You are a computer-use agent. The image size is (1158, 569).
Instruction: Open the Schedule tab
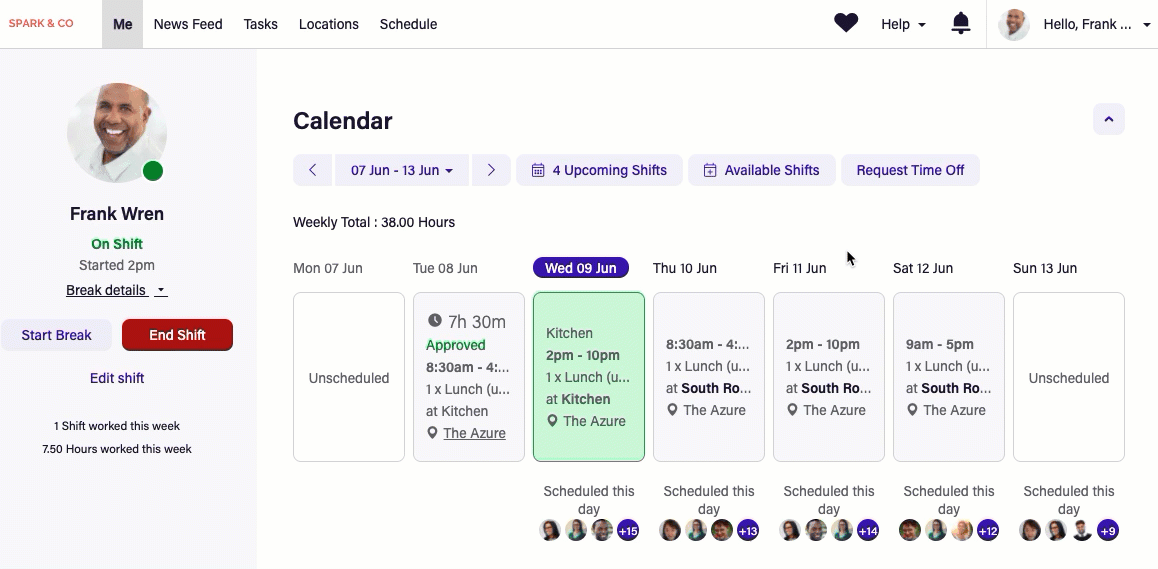[408, 24]
